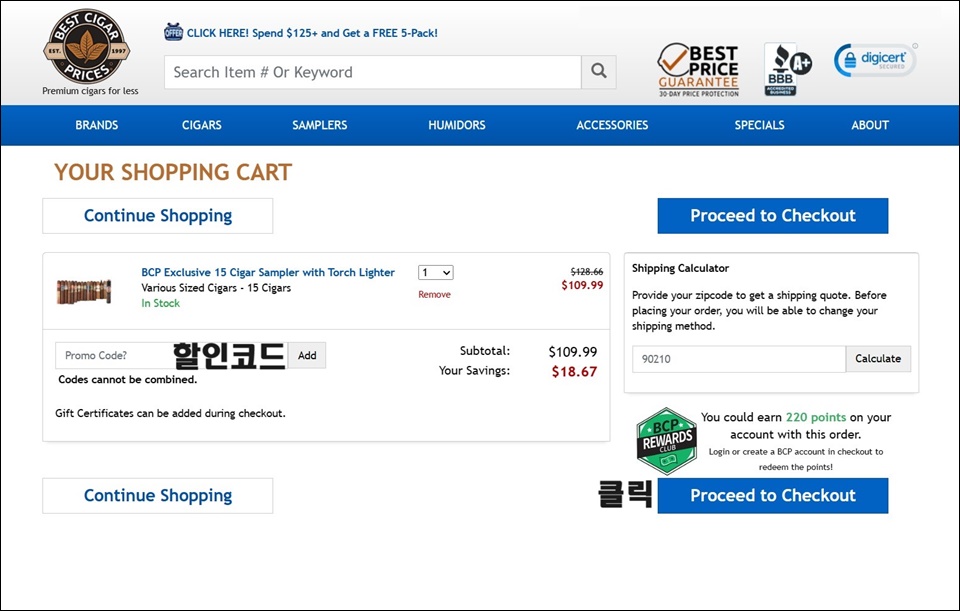The width and height of the screenshot is (960, 611).
Task: Click the top Continue Shopping button
Action: (x=157, y=216)
